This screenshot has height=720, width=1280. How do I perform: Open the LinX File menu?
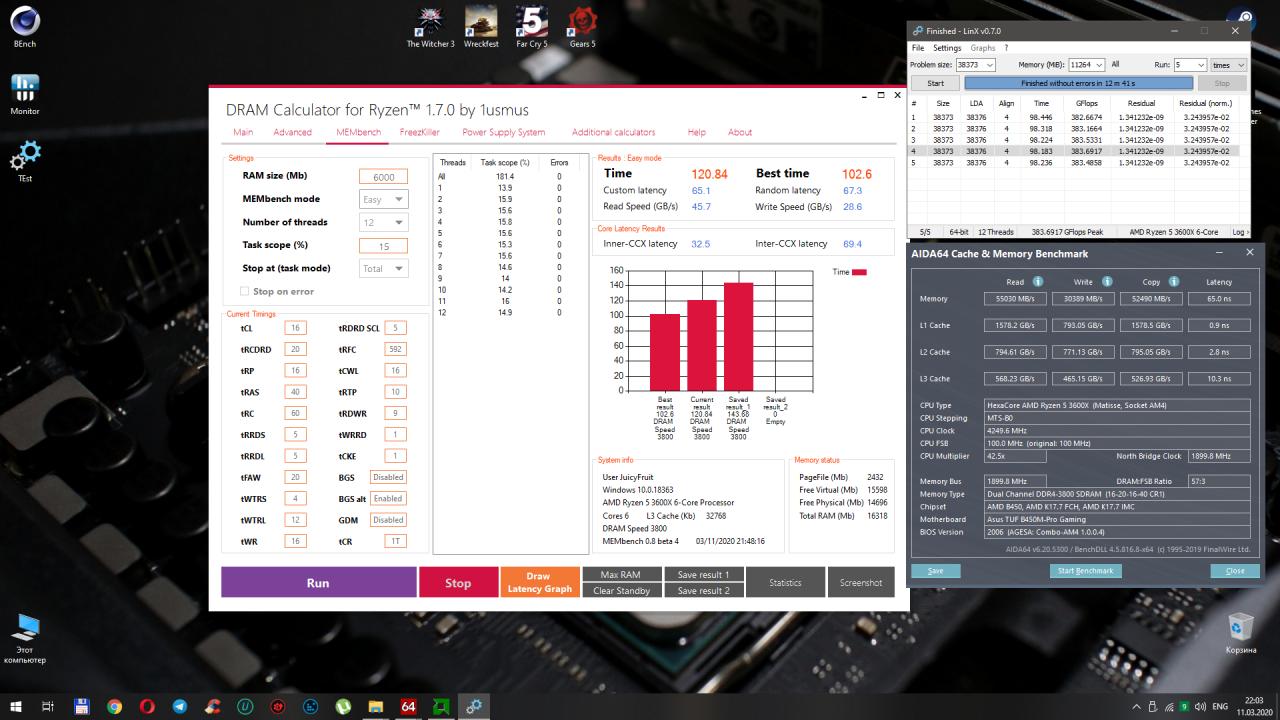(918, 48)
